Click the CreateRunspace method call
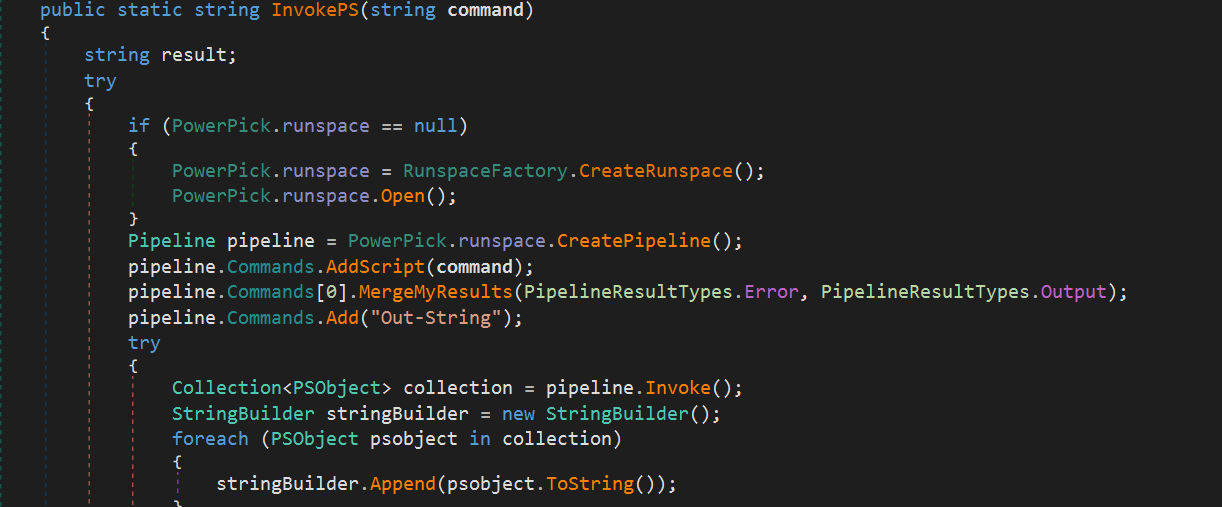The image size is (1222, 507). (x=656, y=171)
